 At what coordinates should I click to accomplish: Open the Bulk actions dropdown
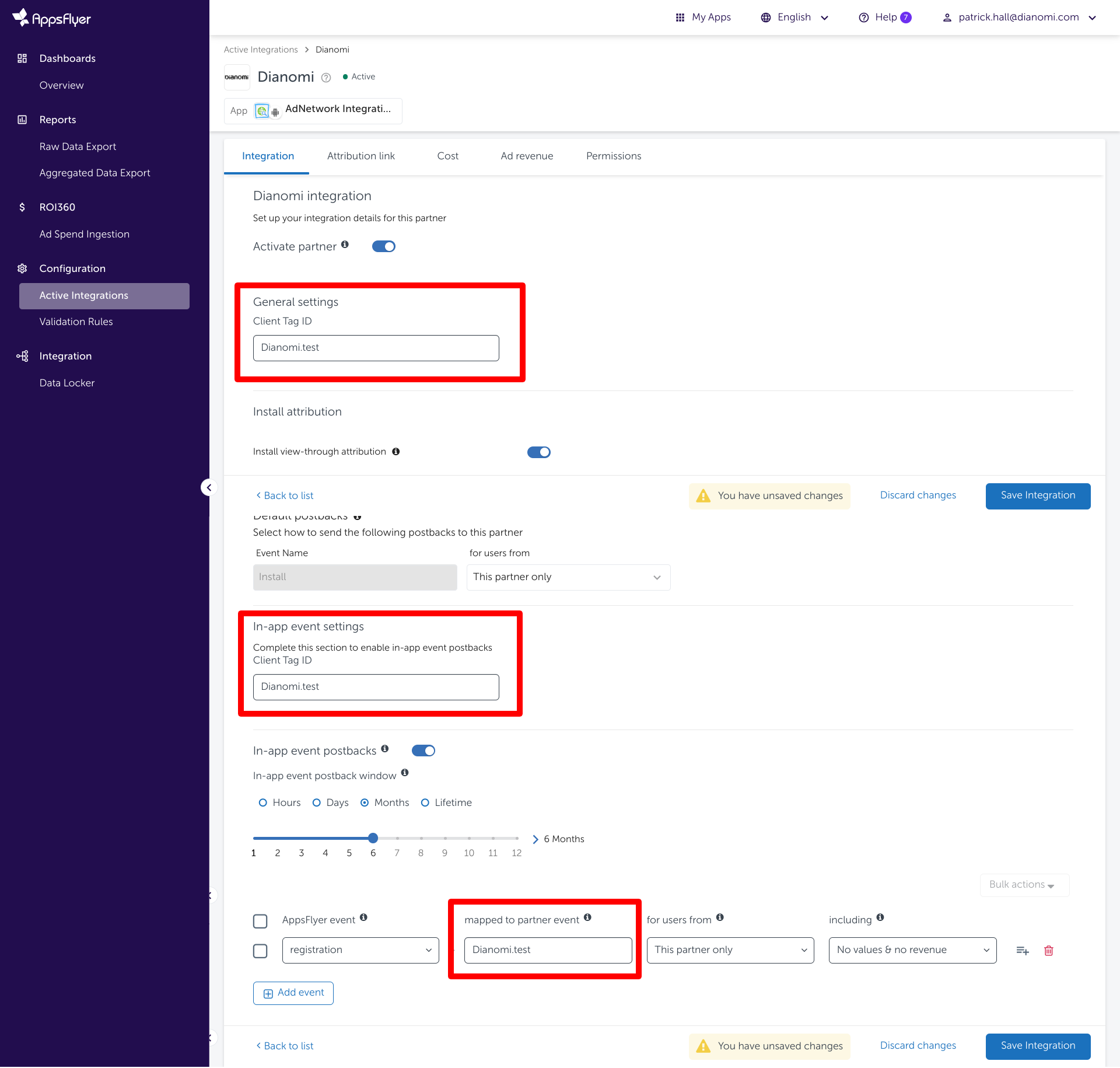click(1024, 885)
